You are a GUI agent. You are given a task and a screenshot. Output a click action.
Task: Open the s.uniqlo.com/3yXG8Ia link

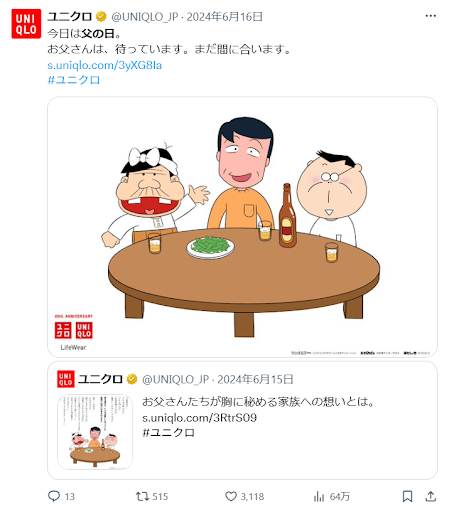[x=104, y=65]
